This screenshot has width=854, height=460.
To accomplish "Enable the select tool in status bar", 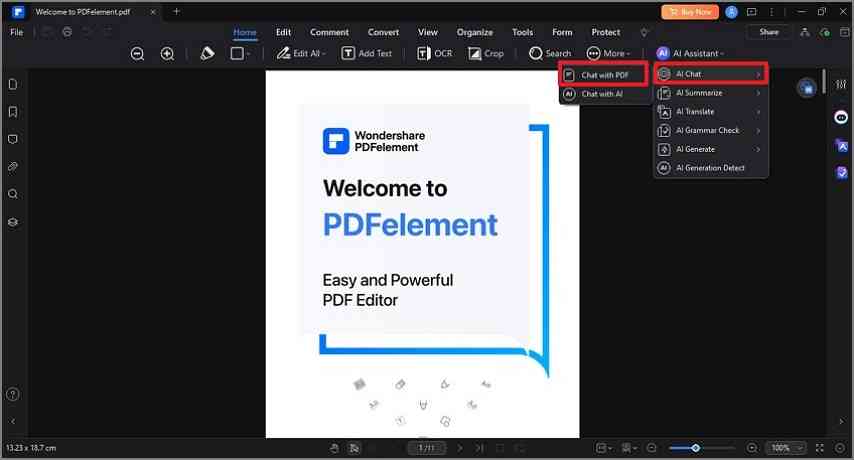I will pyautogui.click(x=355, y=448).
